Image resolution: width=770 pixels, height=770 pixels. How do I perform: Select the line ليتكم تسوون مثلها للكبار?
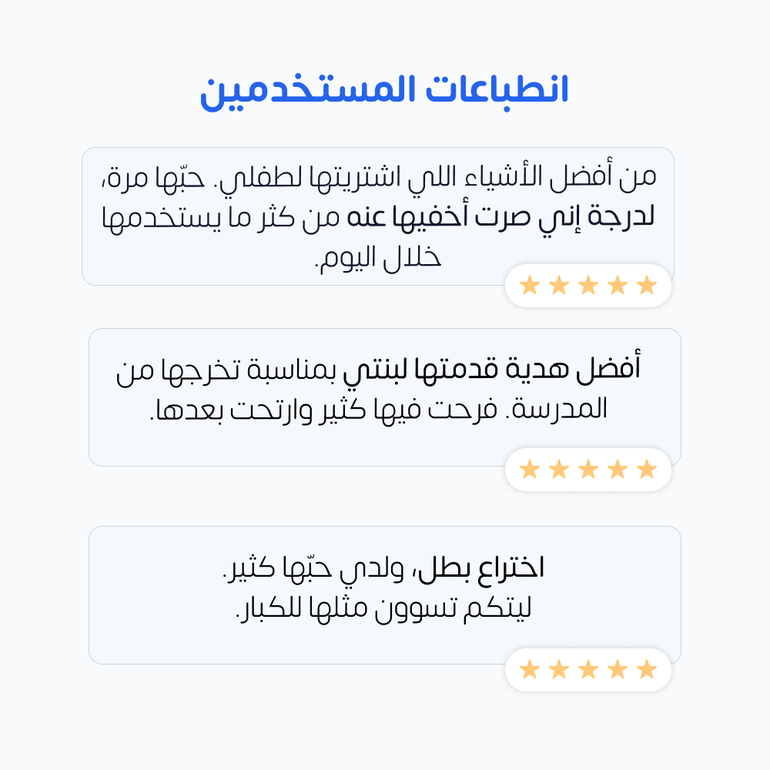[384, 609]
